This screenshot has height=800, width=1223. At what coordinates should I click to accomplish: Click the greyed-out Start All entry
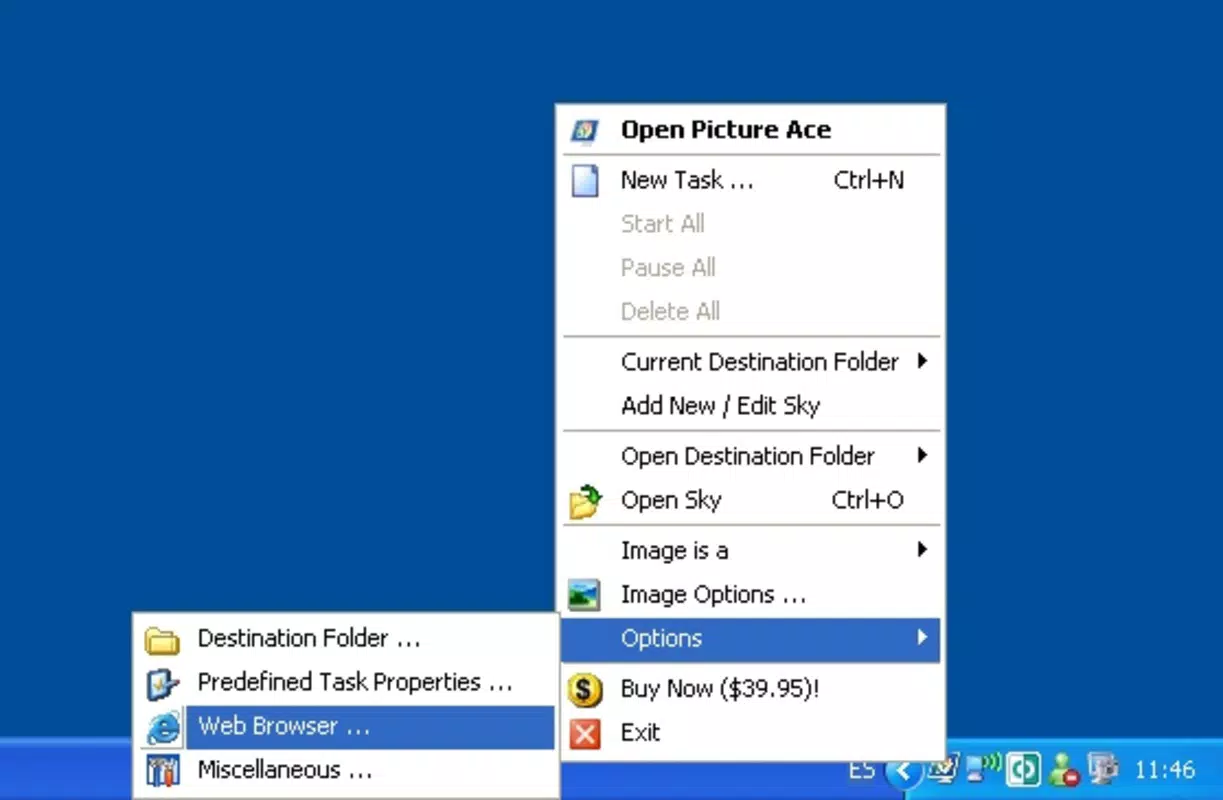pyautogui.click(x=751, y=224)
